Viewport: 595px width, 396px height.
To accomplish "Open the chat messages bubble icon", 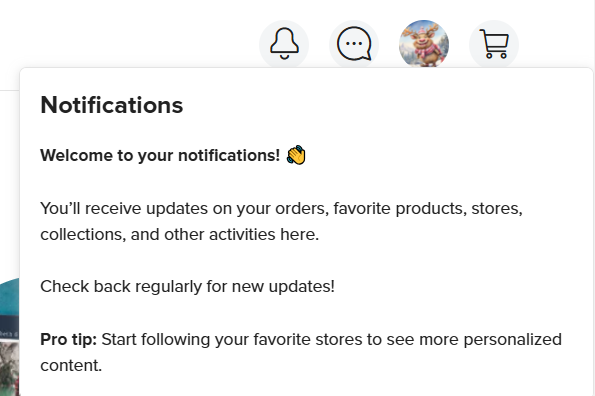I will tap(354, 44).
